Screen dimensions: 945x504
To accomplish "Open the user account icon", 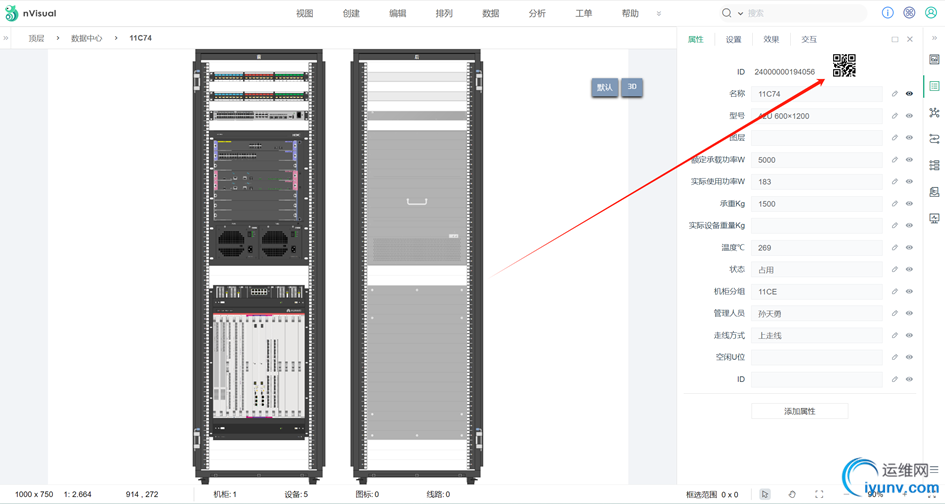I will pos(931,13).
